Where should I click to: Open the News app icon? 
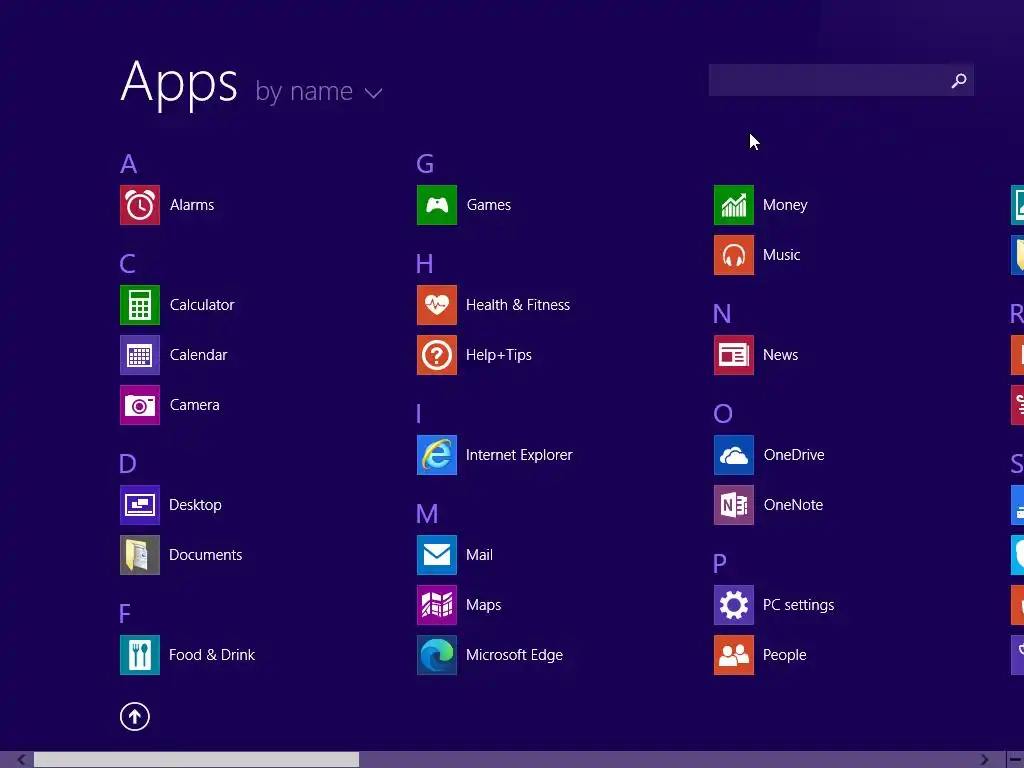click(734, 355)
